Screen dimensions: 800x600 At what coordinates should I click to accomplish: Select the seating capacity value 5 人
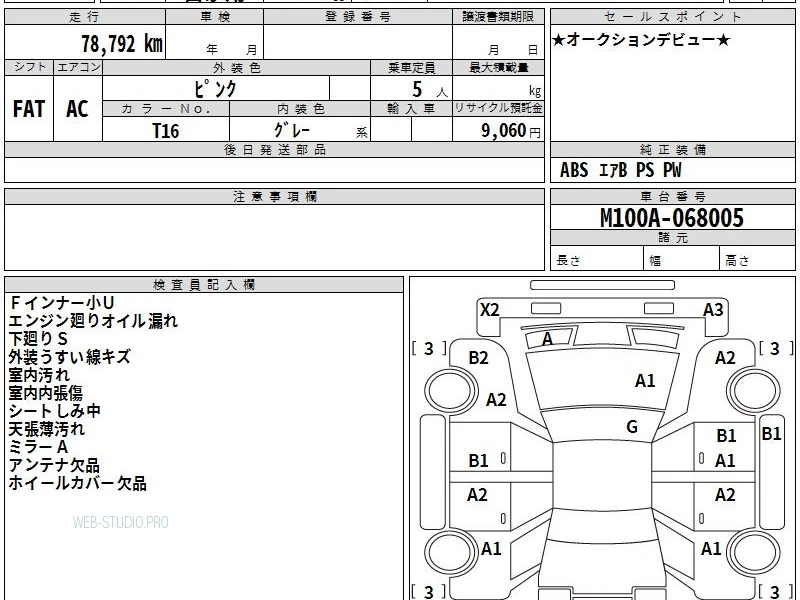(430, 90)
